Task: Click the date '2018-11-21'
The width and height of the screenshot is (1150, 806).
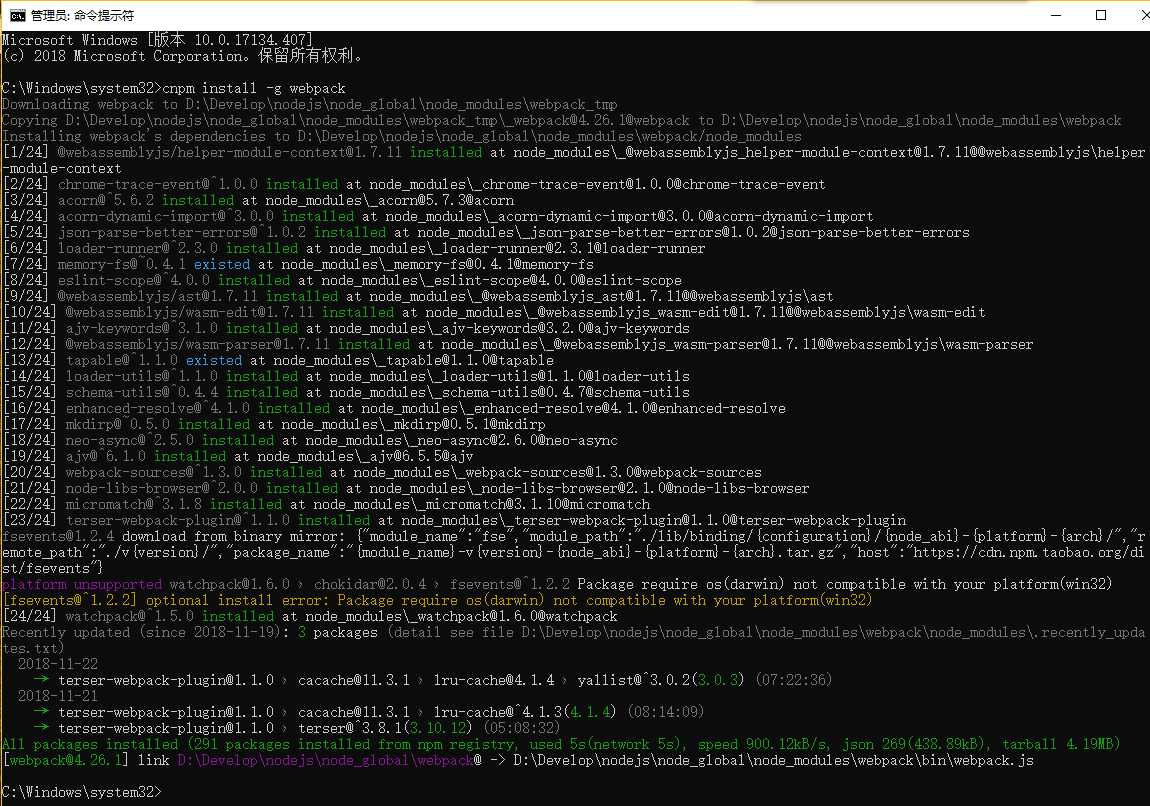Action: pyautogui.click(x=58, y=697)
